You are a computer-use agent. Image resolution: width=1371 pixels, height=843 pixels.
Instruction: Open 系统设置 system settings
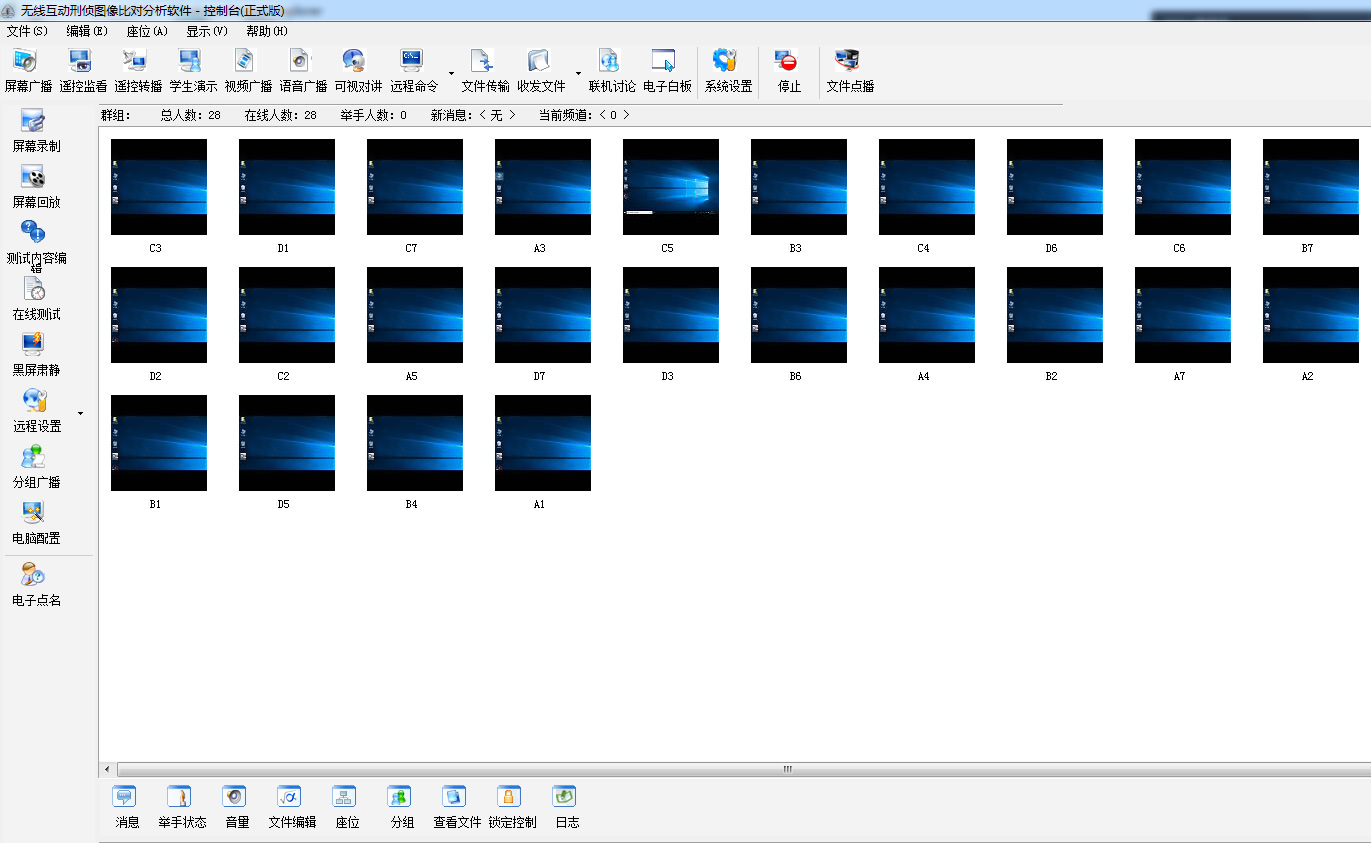(x=728, y=70)
